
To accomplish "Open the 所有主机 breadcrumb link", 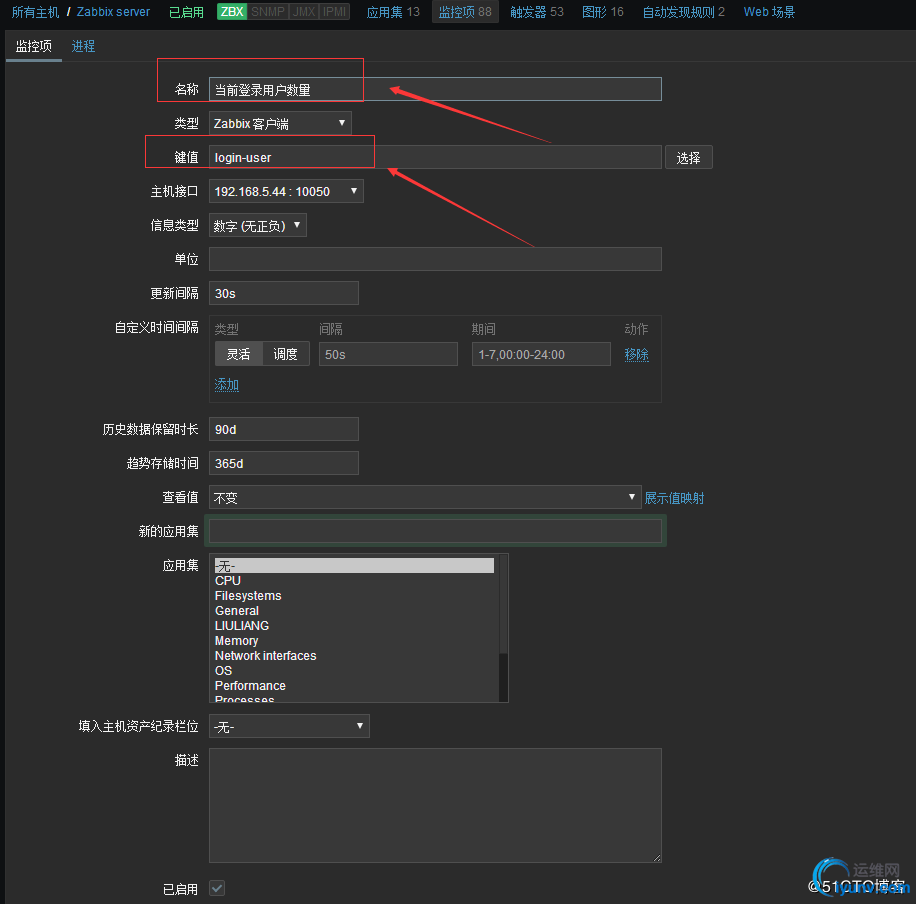I will click(35, 12).
